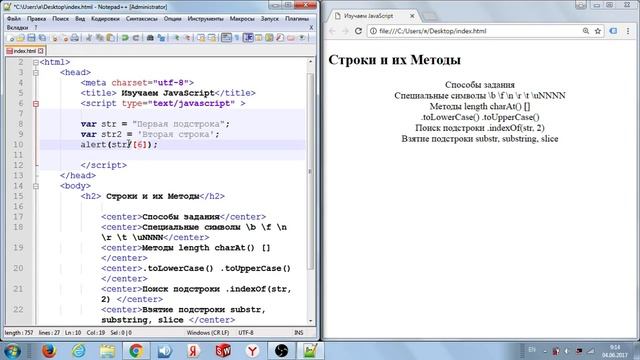The height and width of the screenshot is (360, 640).
Task: Open Yandex Browser from the taskbar
Action: 252,351
